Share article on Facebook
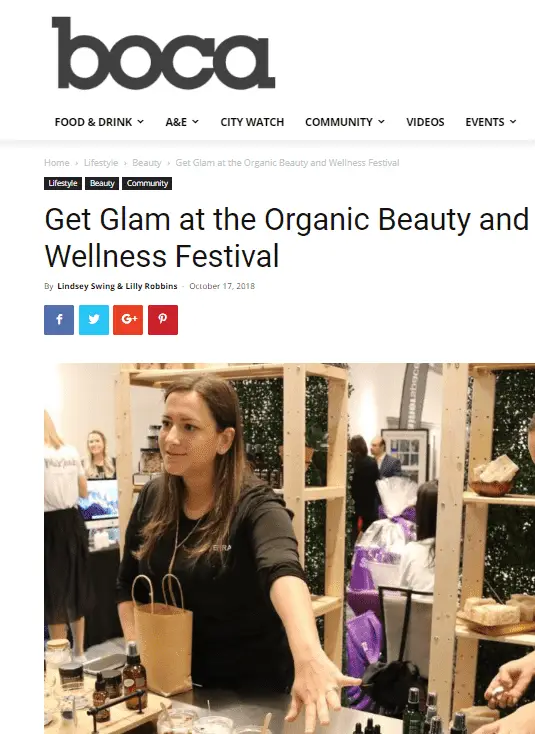This screenshot has width=535, height=734. coord(59,320)
